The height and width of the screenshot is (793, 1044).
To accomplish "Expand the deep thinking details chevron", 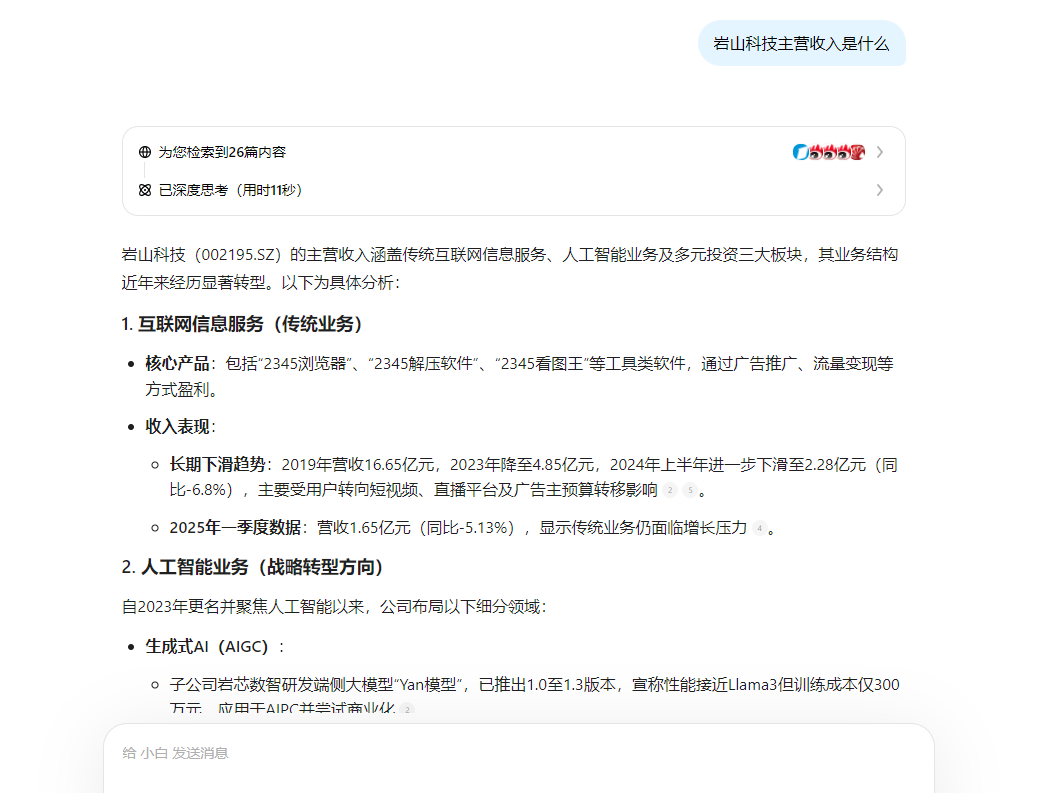I will coord(880,190).
